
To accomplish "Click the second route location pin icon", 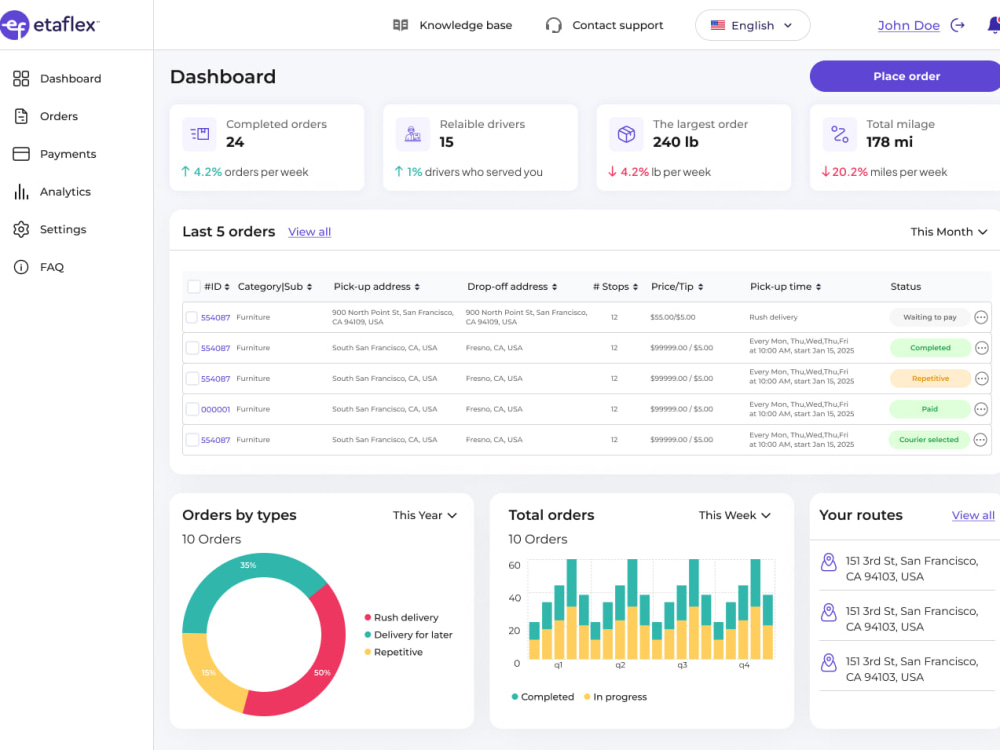I will [828, 612].
